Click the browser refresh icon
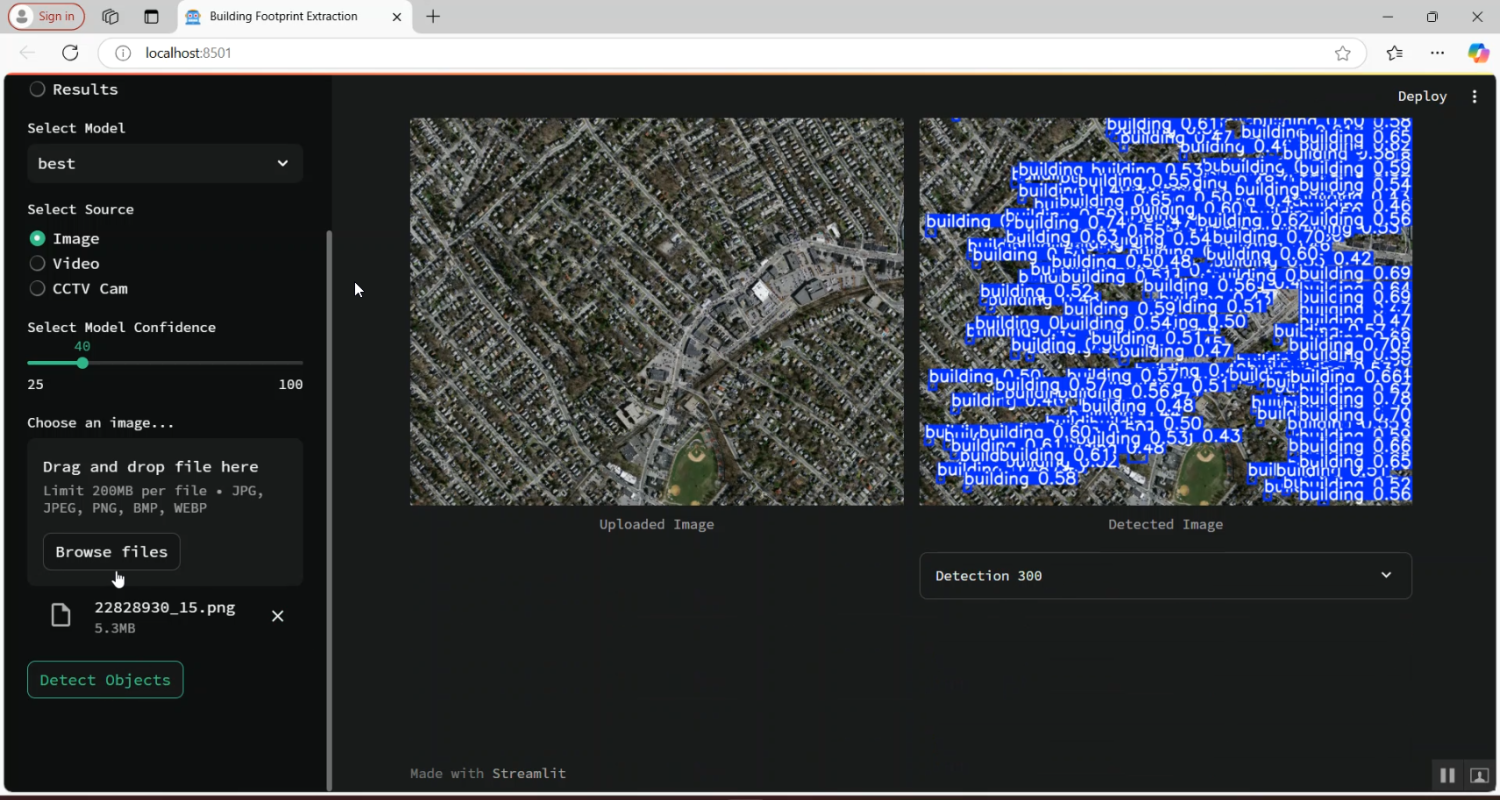 click(x=70, y=53)
